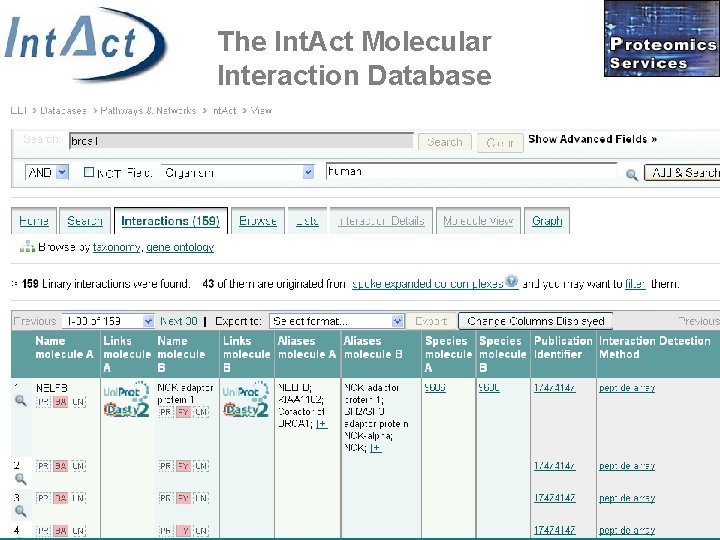Image resolution: width=720 pixels, height=540 pixels.
Task: Open the Field Organism dropdown
Action: 238,173
